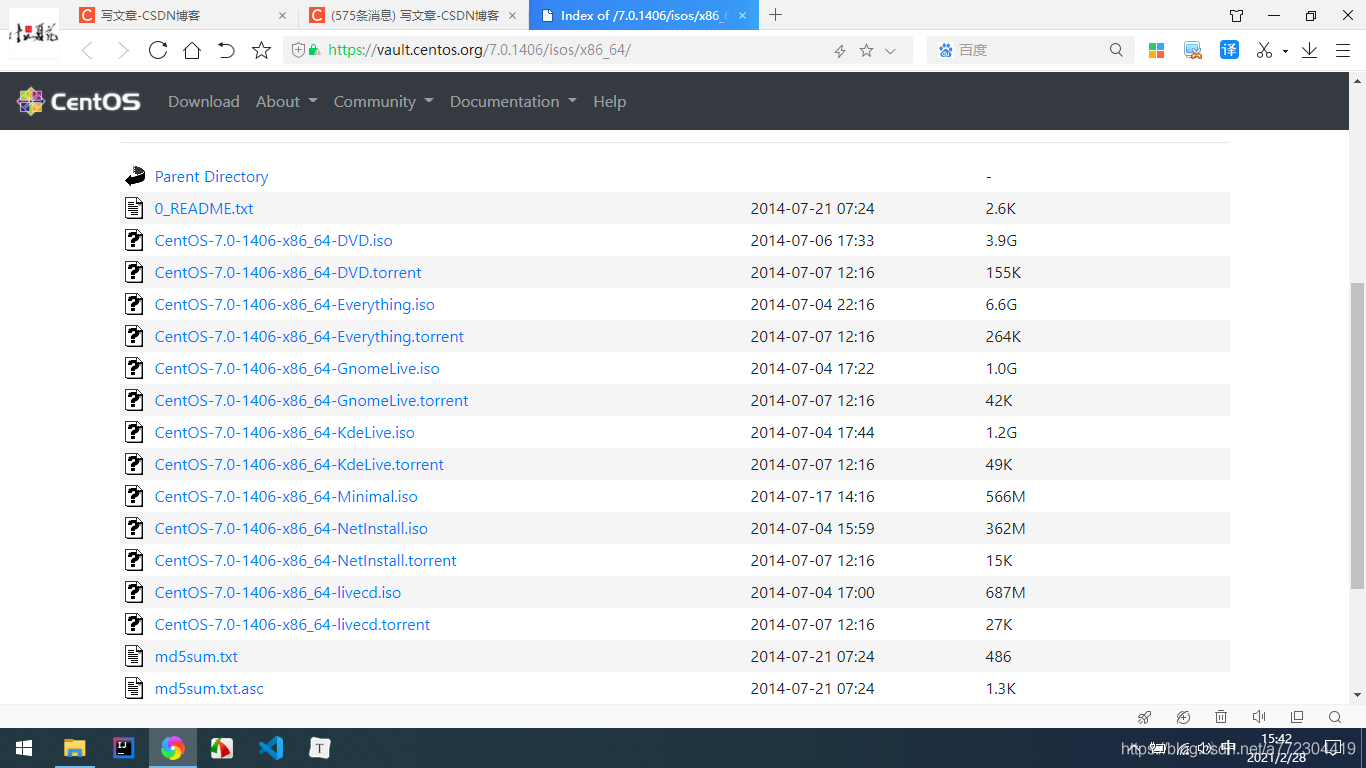Select the Index of /7.0.1406/isos tab

tap(644, 15)
